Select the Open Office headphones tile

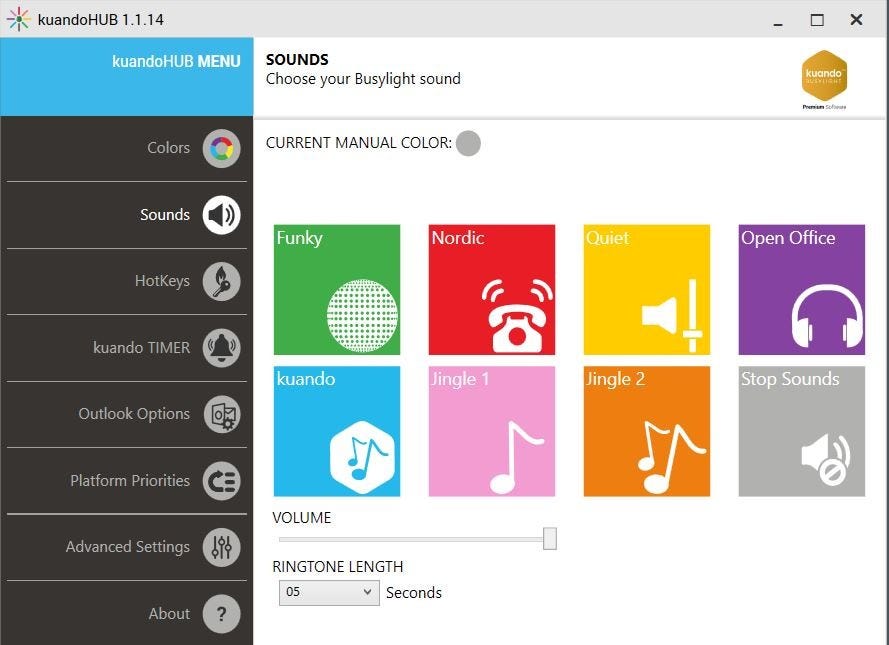click(x=802, y=290)
